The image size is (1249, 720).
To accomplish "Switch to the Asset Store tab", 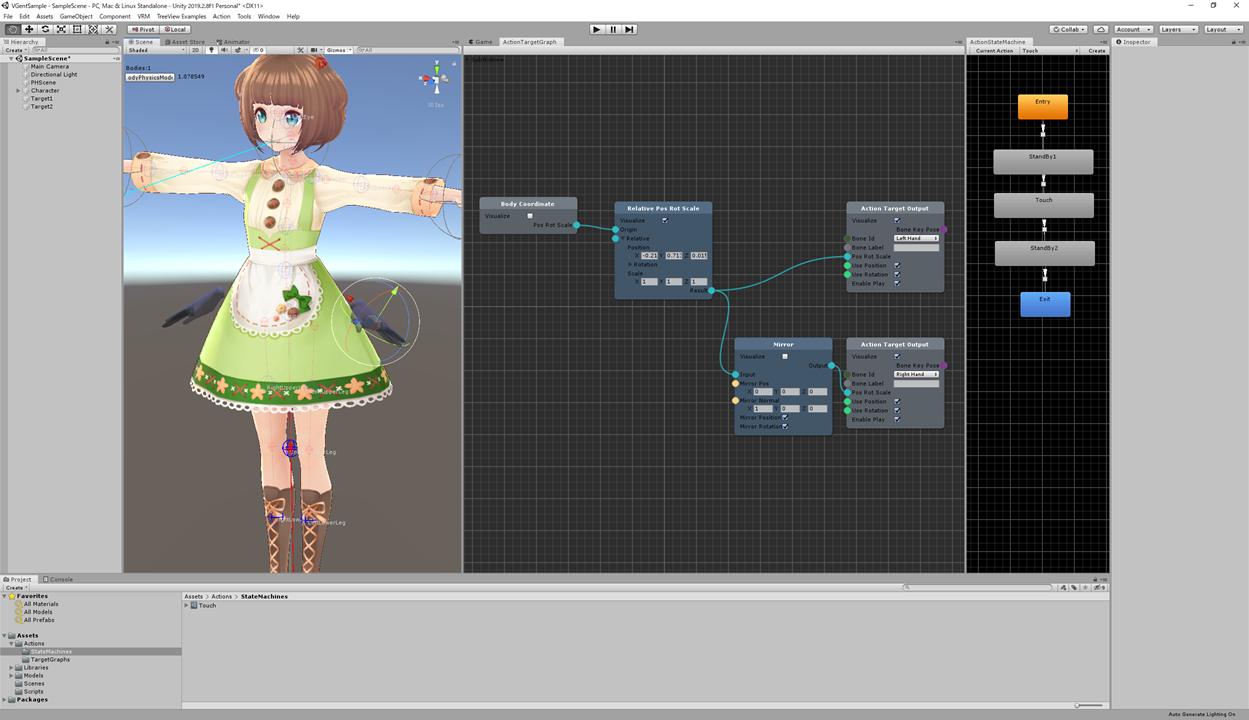I will click(x=187, y=42).
